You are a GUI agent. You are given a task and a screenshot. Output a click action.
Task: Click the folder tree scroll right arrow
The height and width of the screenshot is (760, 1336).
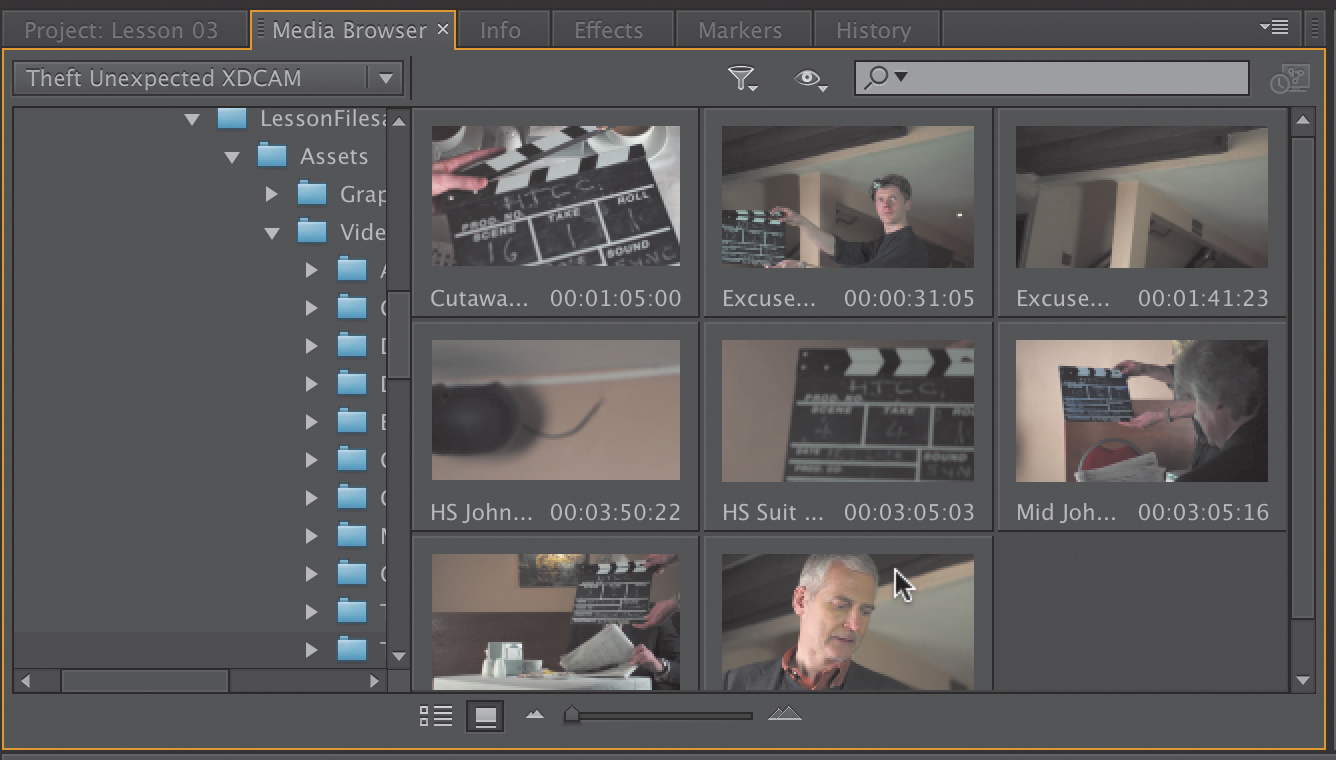pos(374,681)
